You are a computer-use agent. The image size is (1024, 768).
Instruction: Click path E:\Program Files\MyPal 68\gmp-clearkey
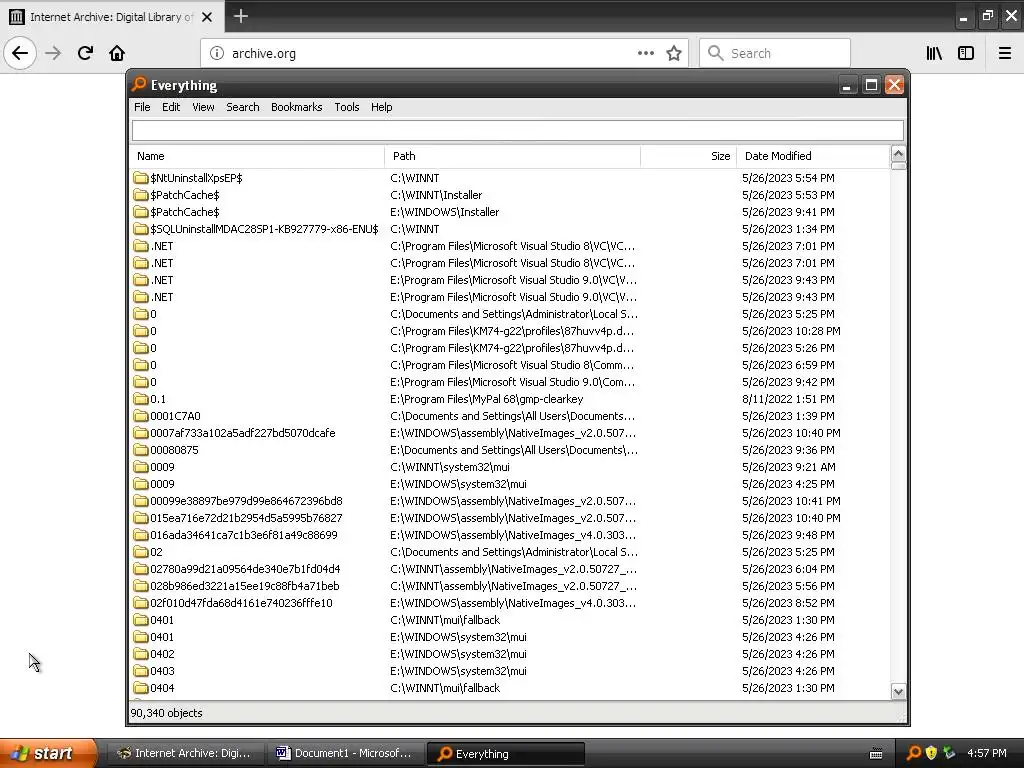pos(487,399)
